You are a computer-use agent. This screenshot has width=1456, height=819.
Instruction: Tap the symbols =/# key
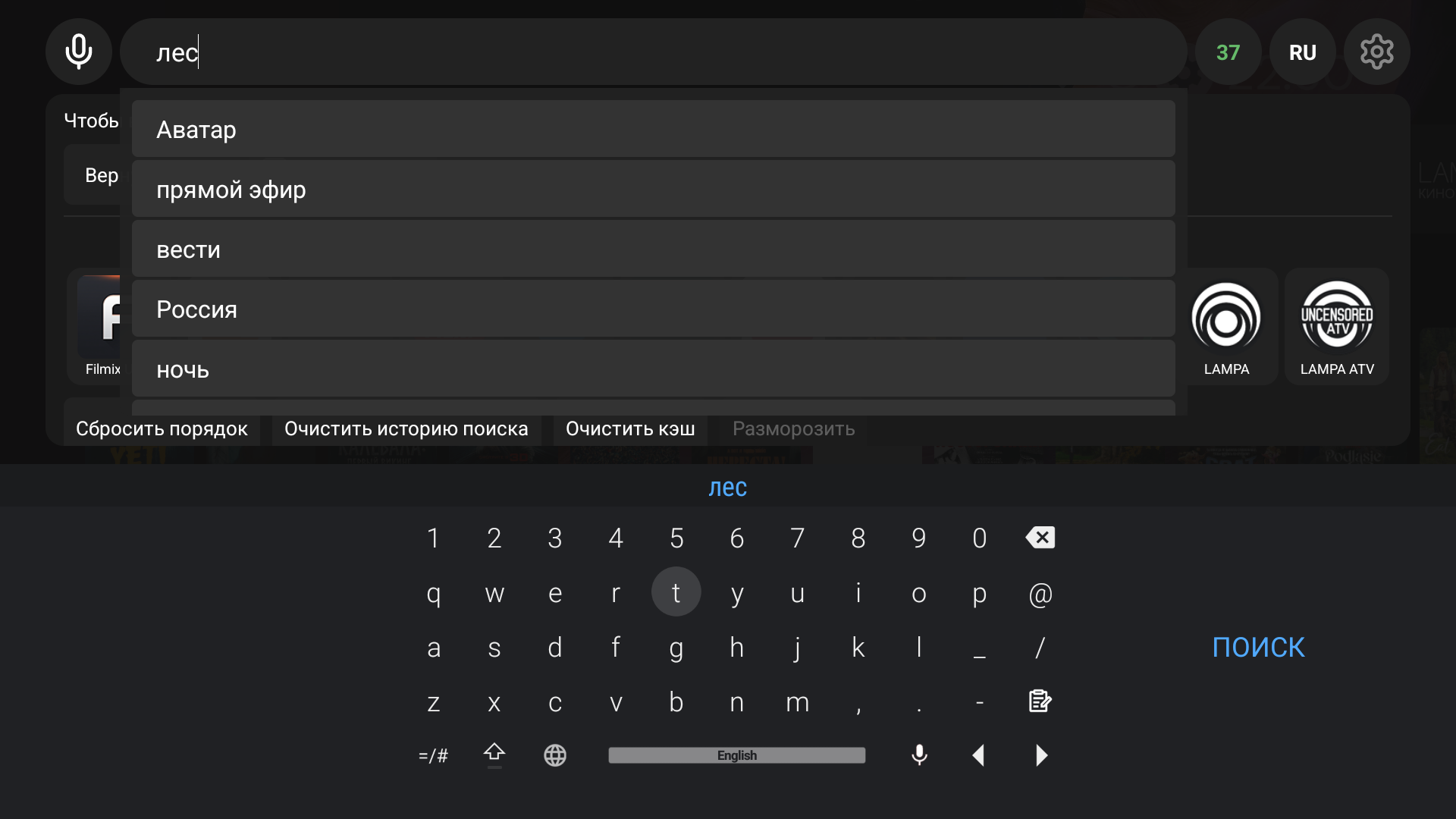434,755
